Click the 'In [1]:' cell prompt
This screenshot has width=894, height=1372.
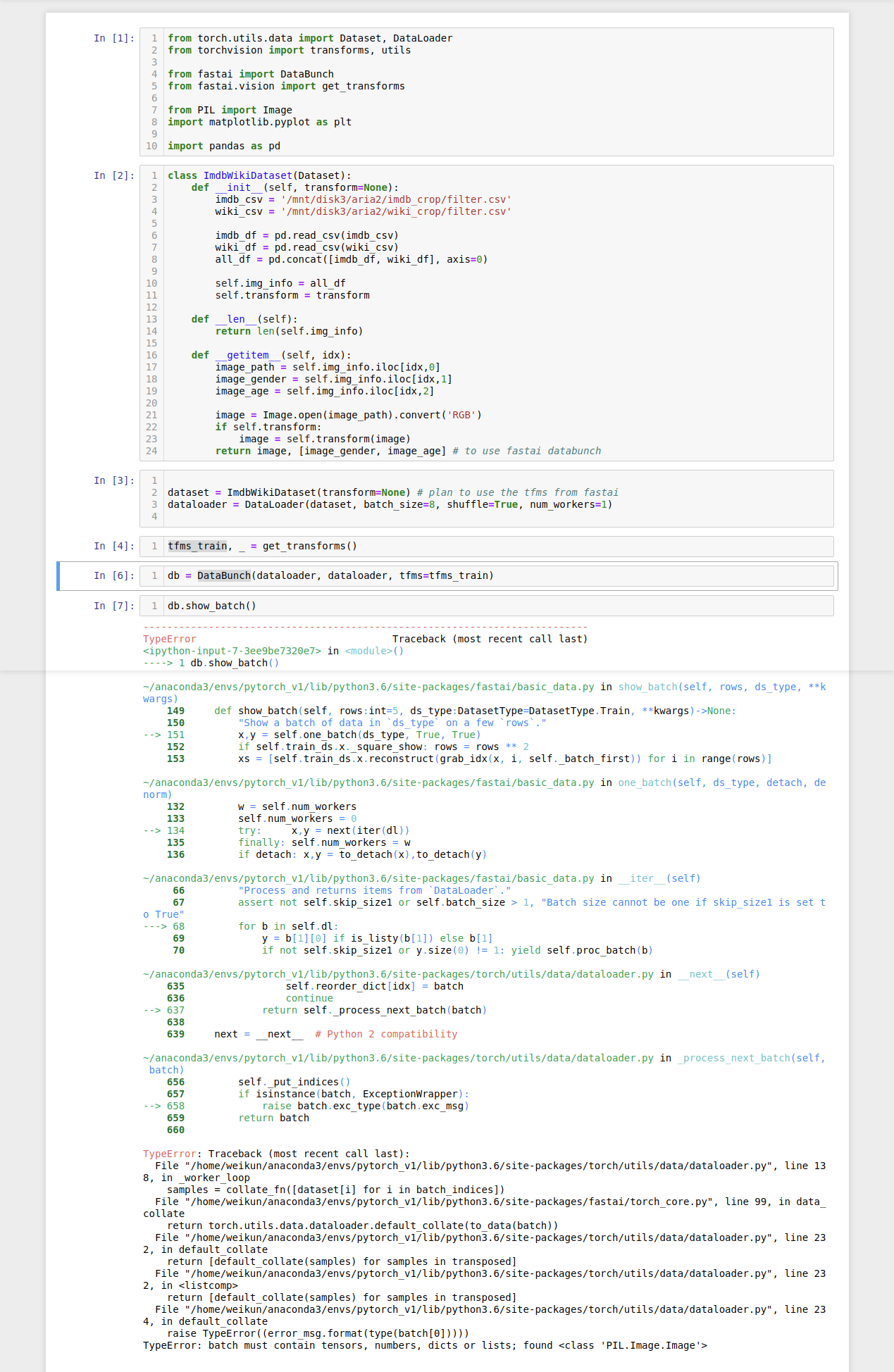coord(113,38)
